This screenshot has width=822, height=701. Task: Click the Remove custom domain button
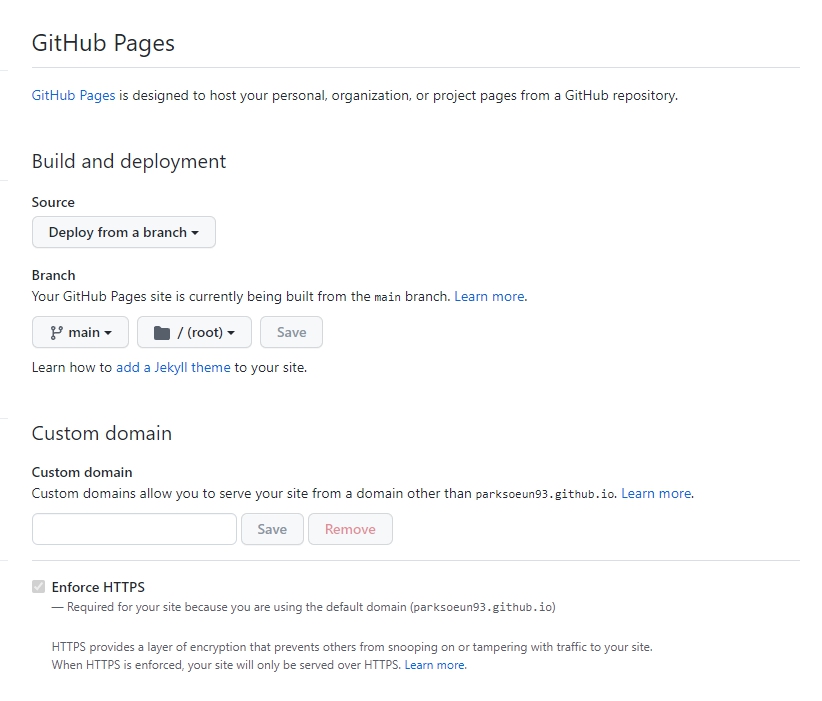coord(350,529)
